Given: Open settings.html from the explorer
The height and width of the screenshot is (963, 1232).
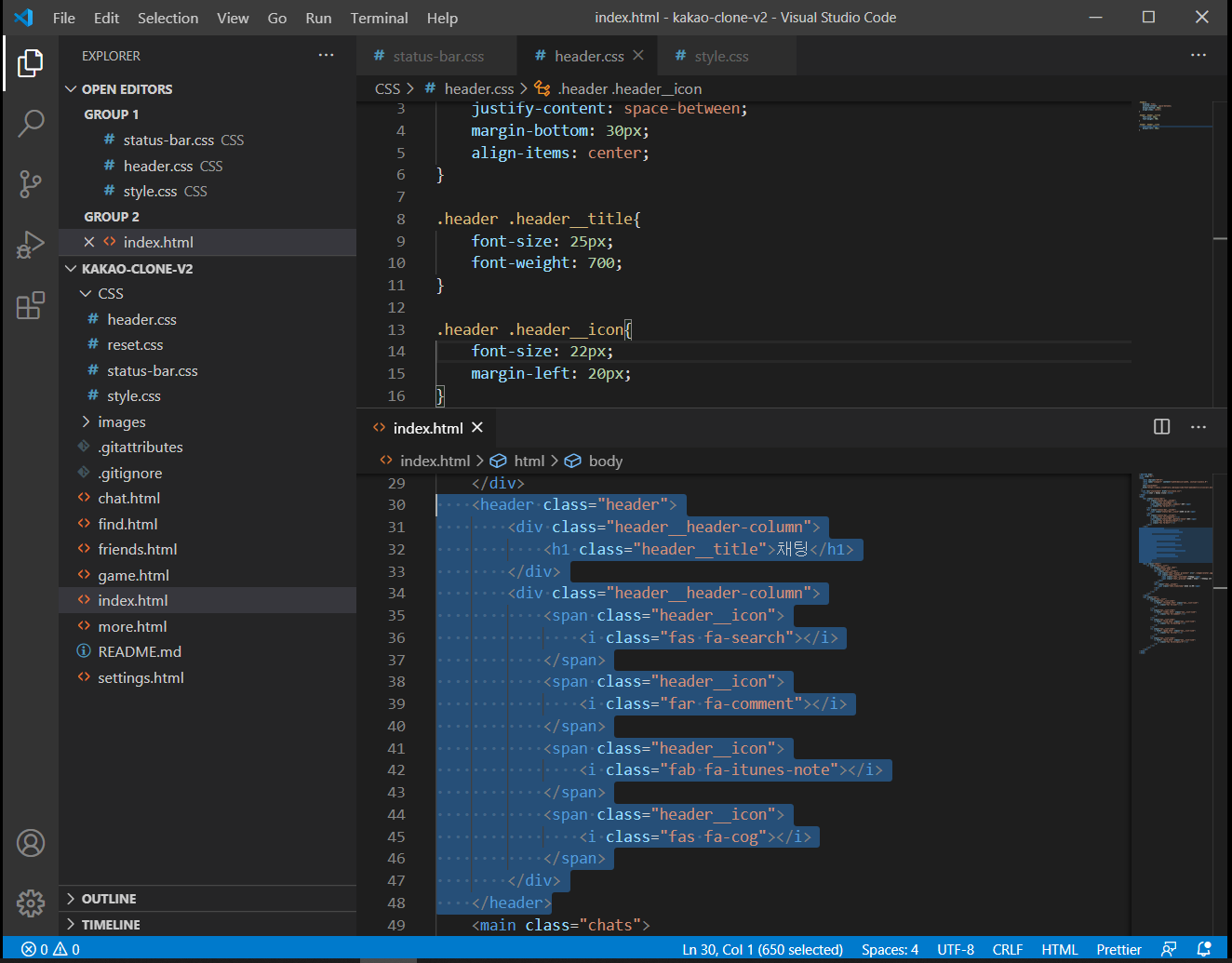Looking at the screenshot, I should 141,678.
